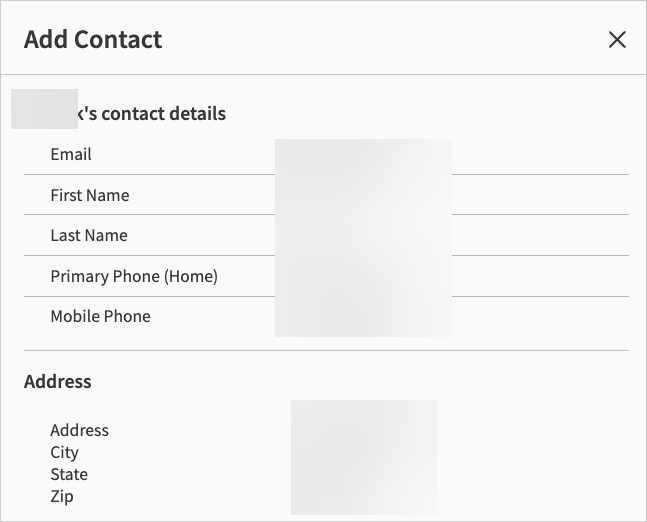Select the Mobile Phone label
Screen dimensions: 647x522
pos(100,316)
